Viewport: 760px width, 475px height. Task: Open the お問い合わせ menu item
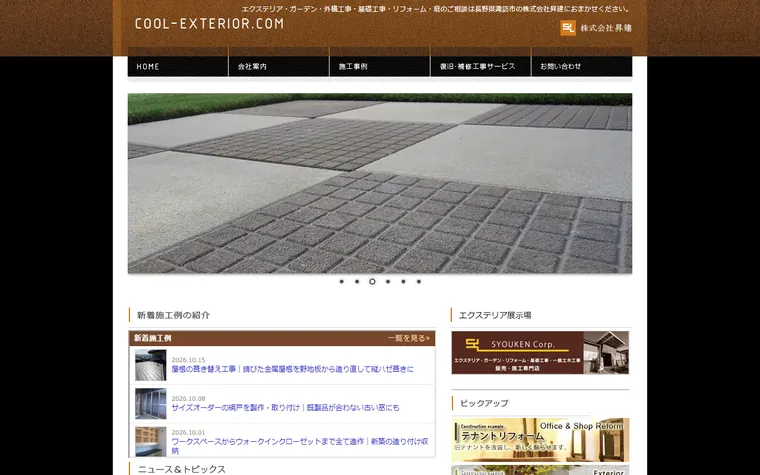click(582, 66)
